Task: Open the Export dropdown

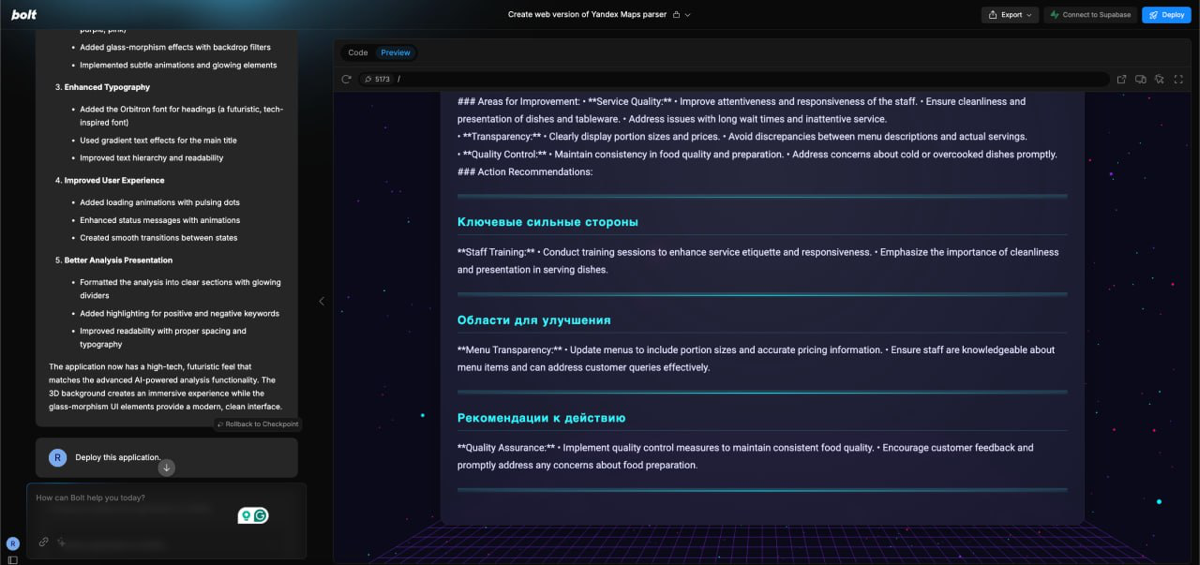Action: click(x=1010, y=15)
